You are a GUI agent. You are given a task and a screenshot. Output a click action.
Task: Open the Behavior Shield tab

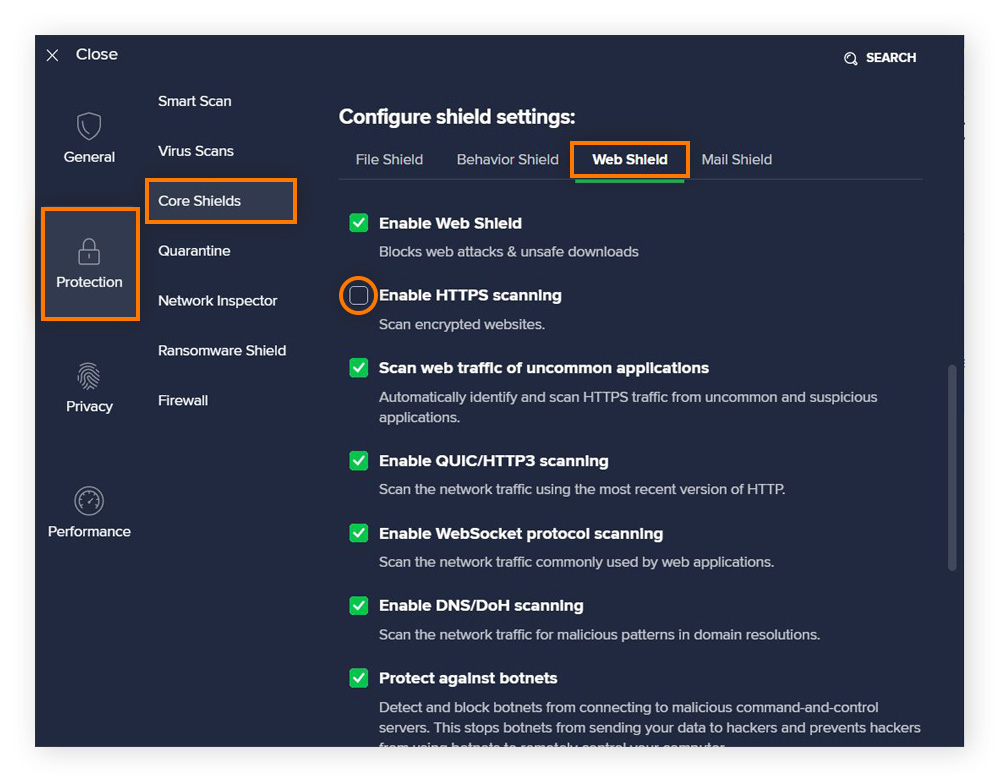coord(507,159)
